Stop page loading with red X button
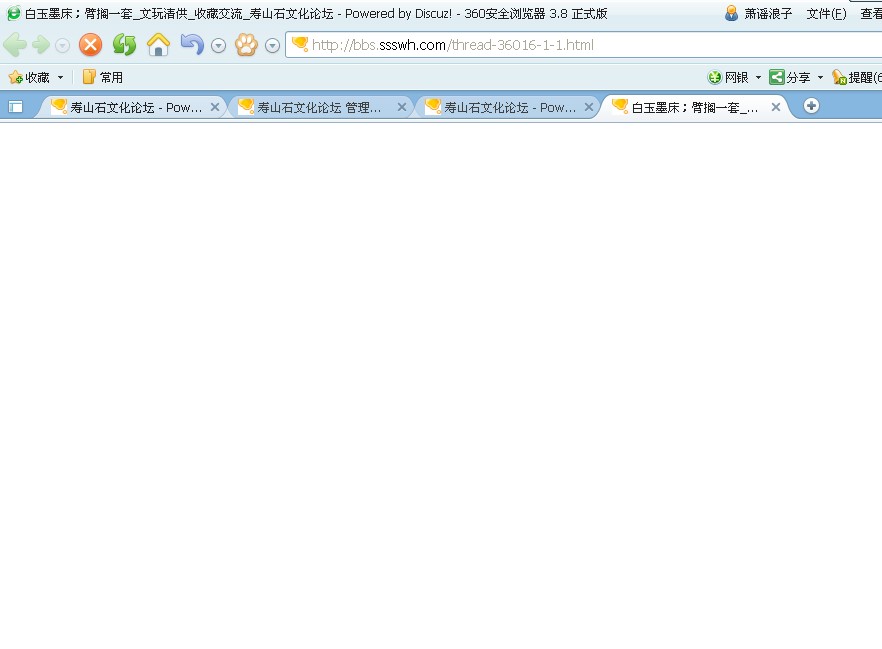Screen dimensions: 882x649 (90, 45)
